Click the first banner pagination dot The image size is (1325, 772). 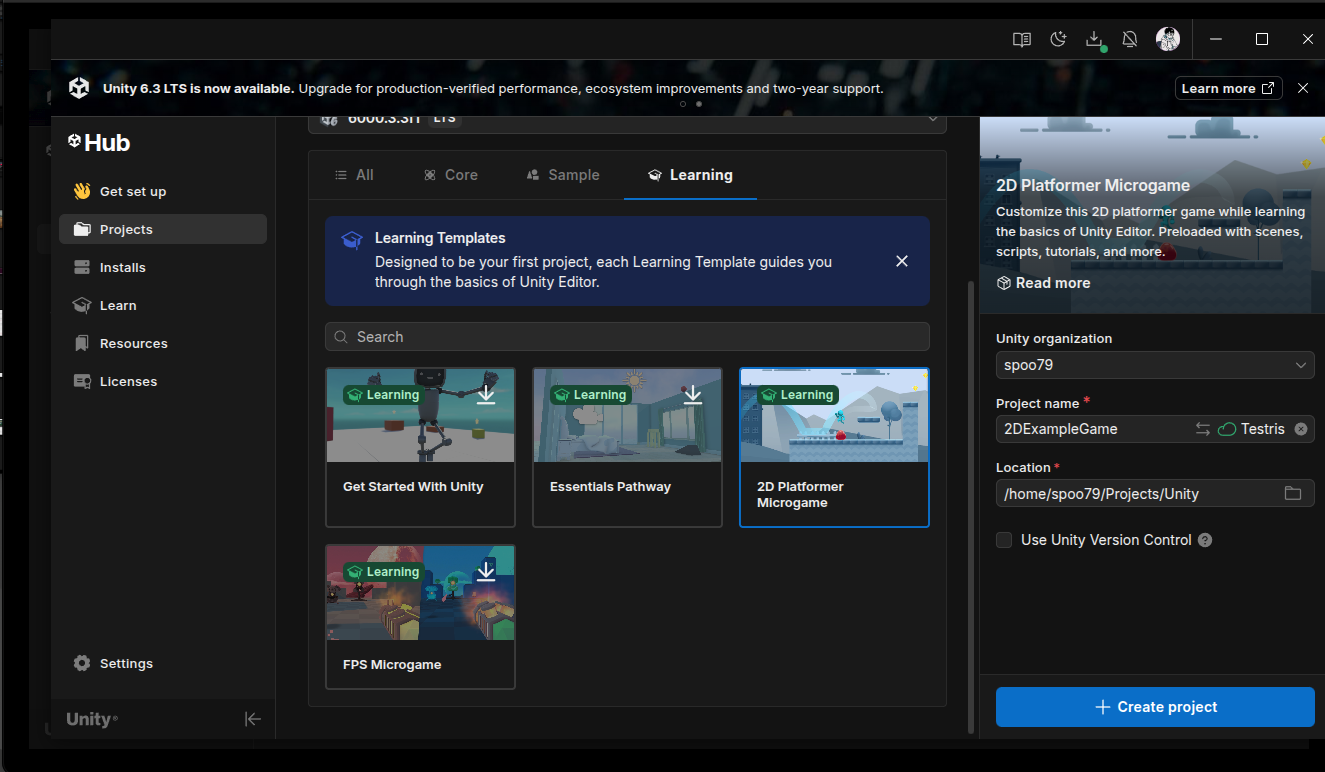[683, 104]
